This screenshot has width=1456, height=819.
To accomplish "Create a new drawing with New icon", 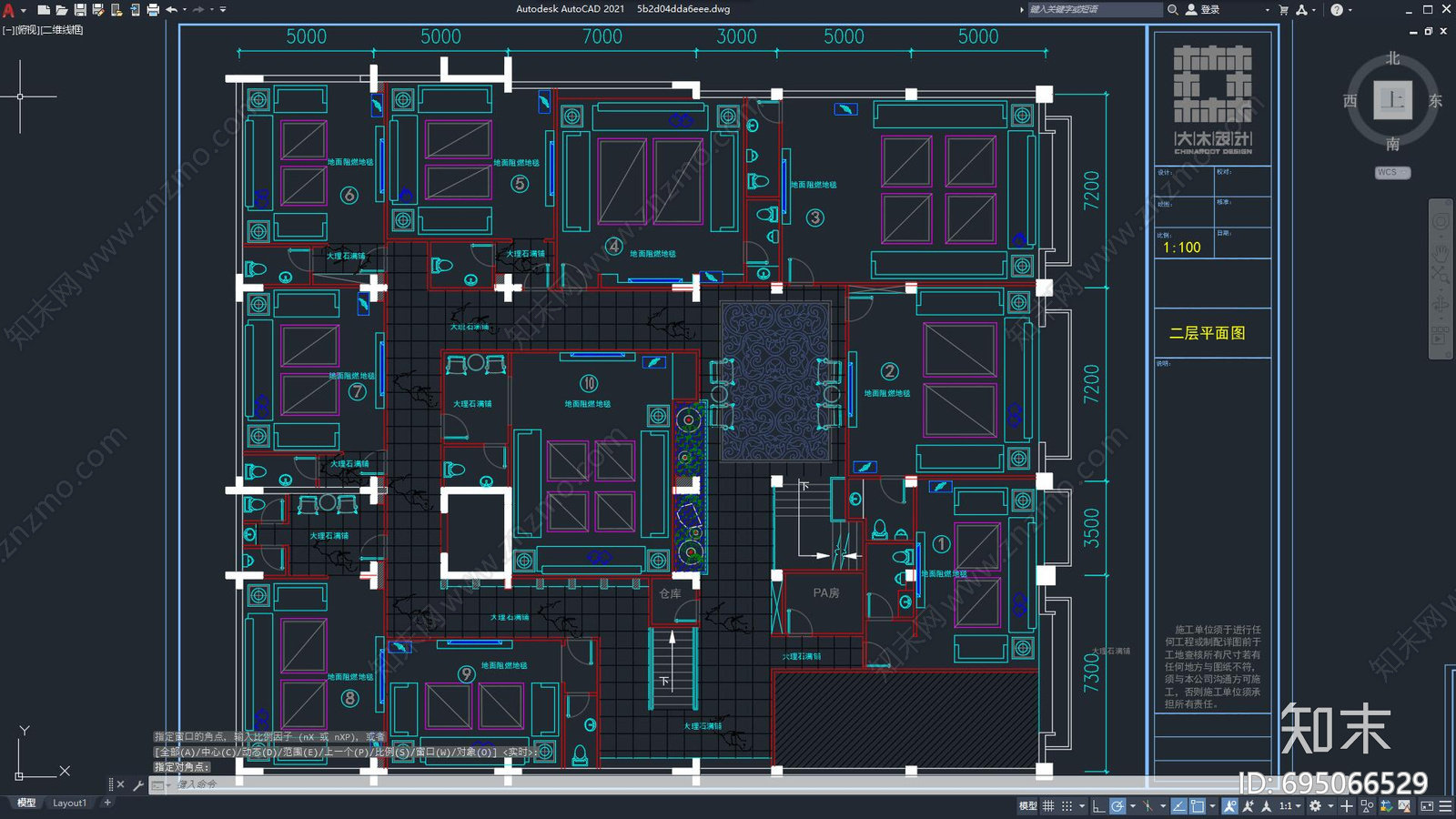I will coord(44,10).
